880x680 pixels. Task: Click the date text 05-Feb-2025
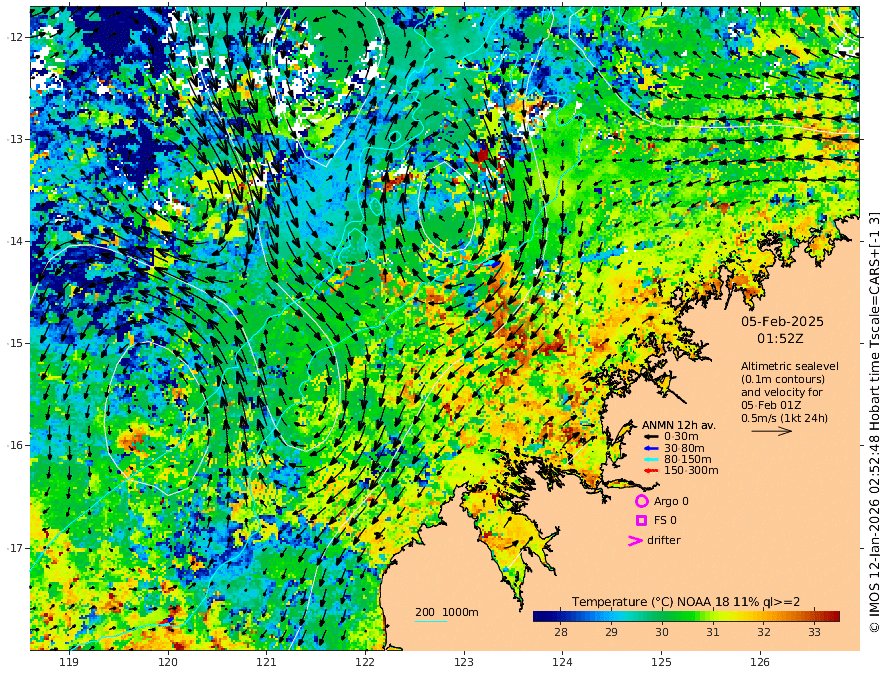pos(782,321)
